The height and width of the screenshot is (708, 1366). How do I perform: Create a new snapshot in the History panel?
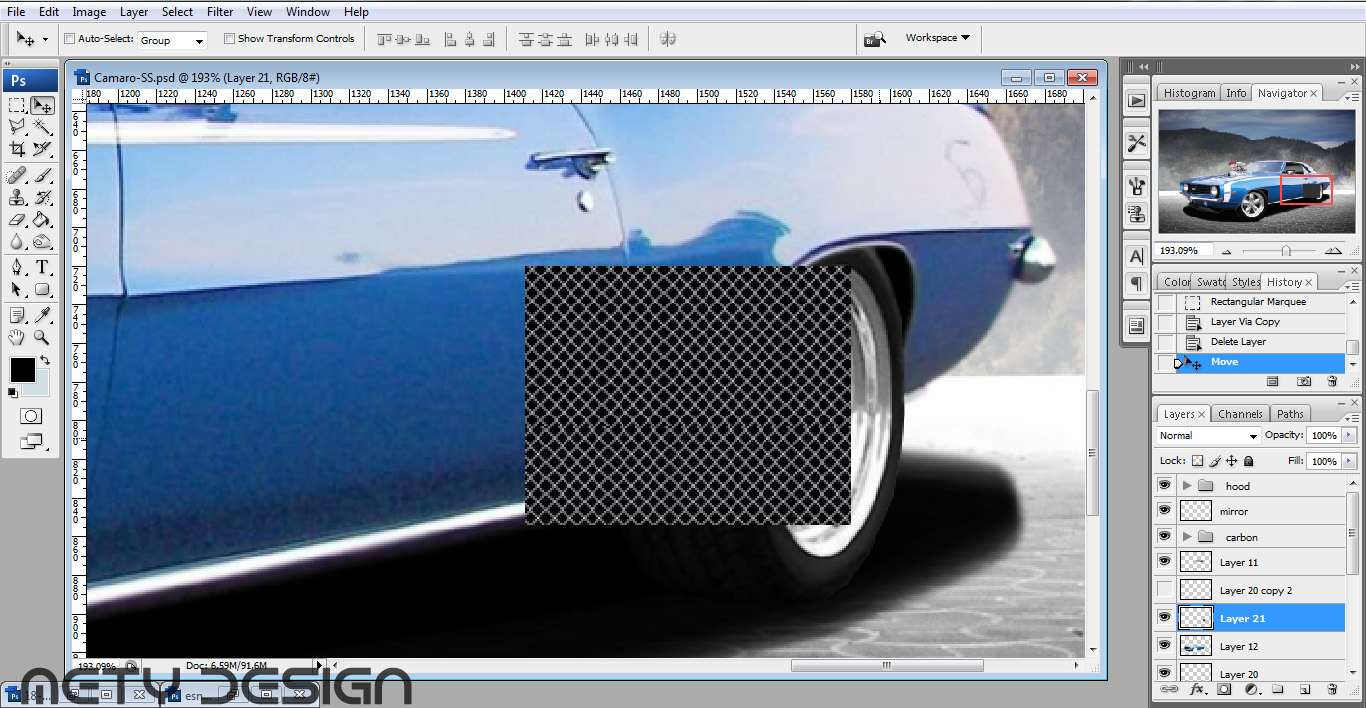coord(1304,381)
